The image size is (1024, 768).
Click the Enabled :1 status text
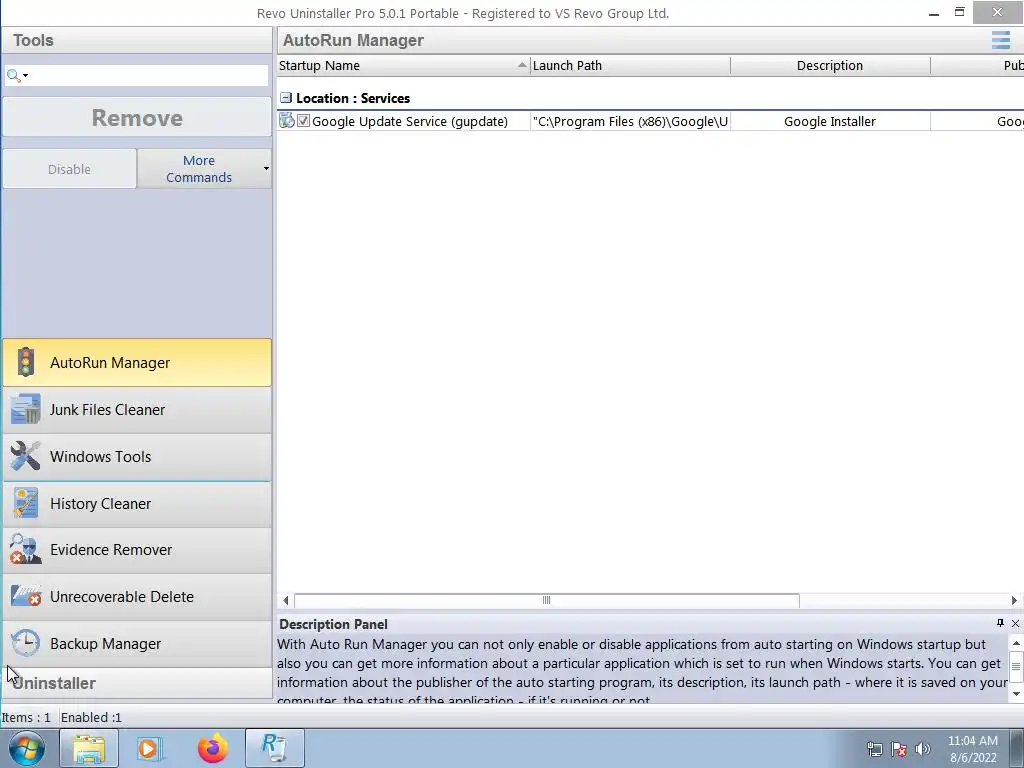91,717
